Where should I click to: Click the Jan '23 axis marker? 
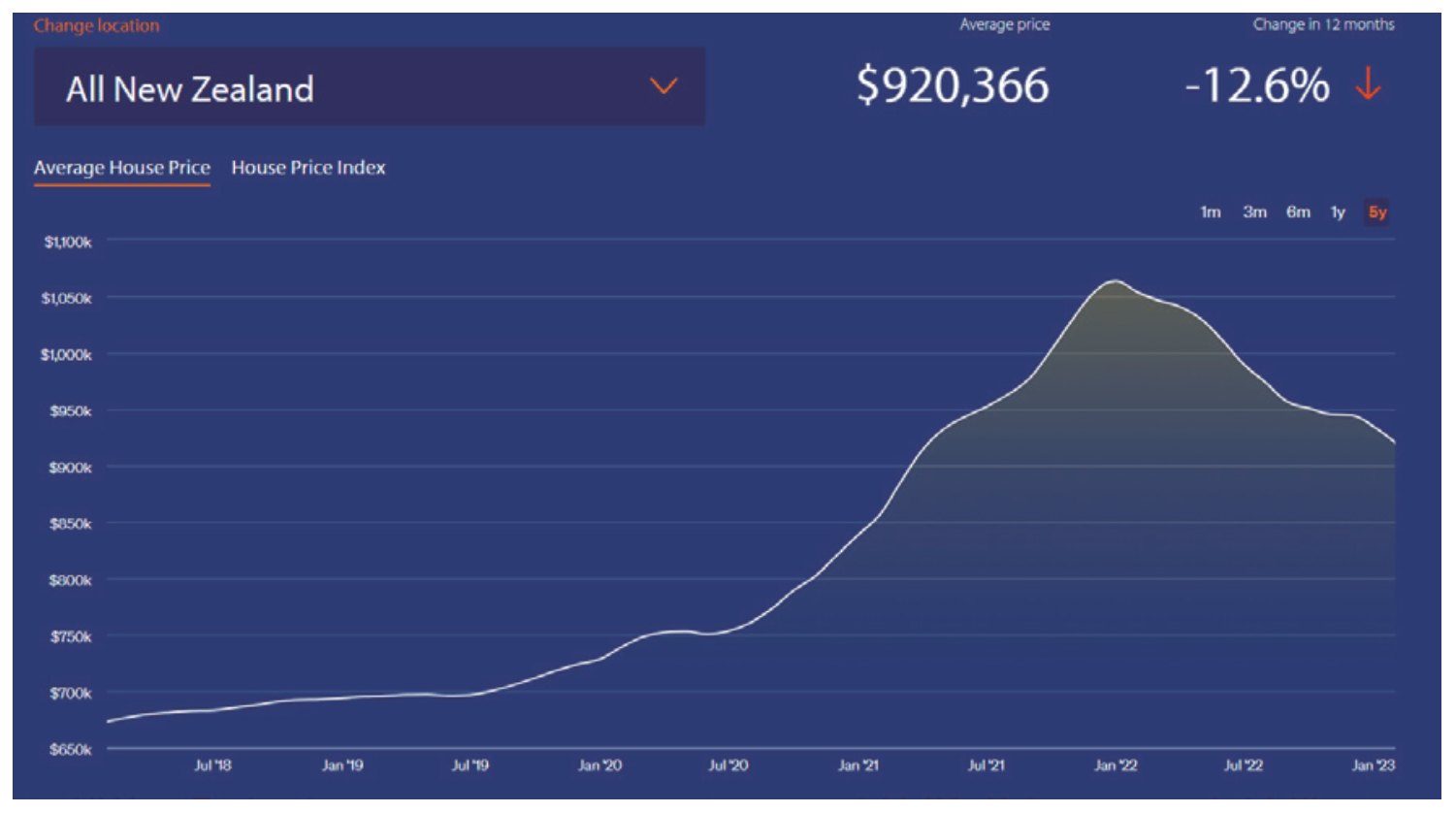point(1374,766)
